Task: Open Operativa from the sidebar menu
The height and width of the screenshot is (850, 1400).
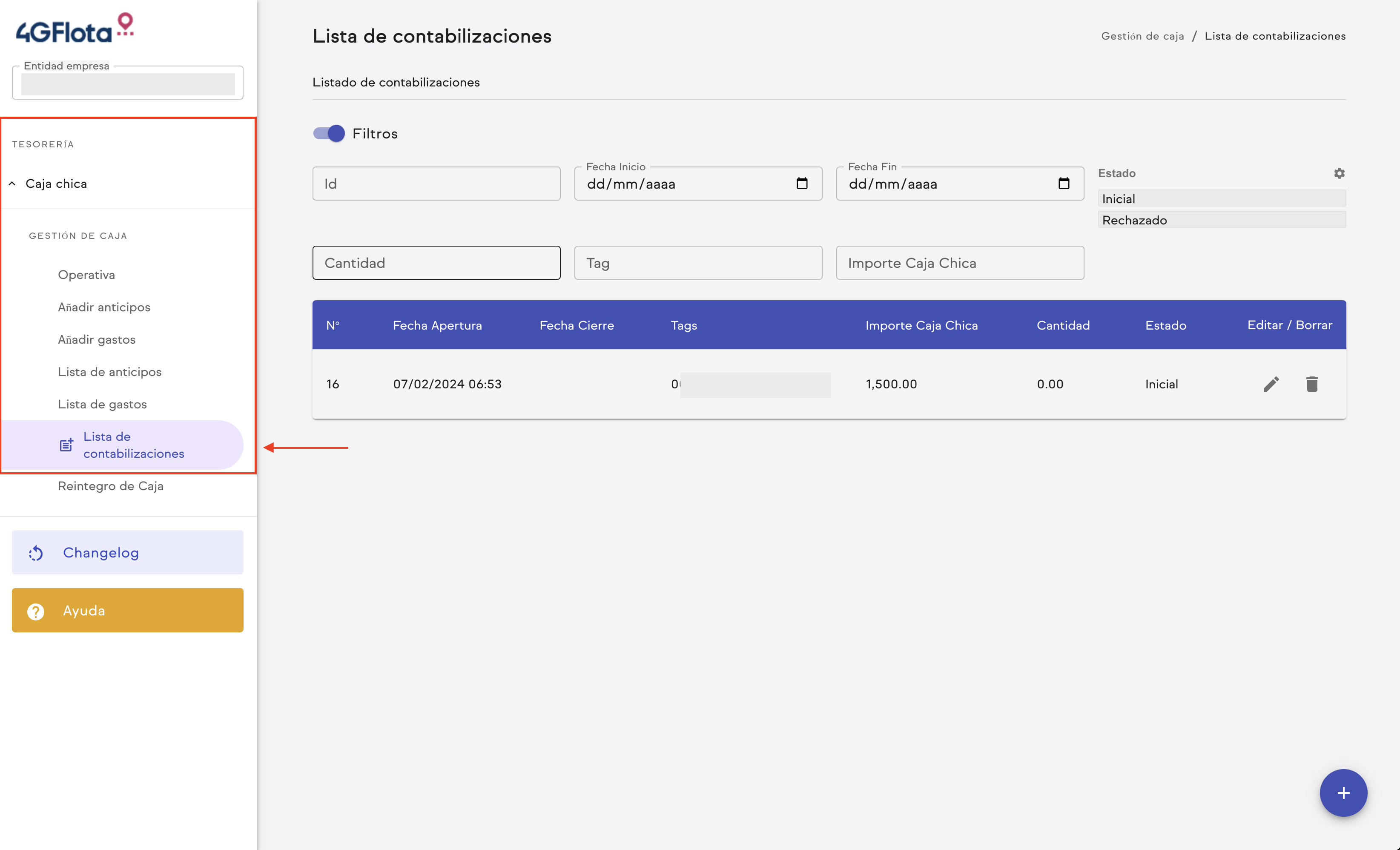Action: (86, 274)
